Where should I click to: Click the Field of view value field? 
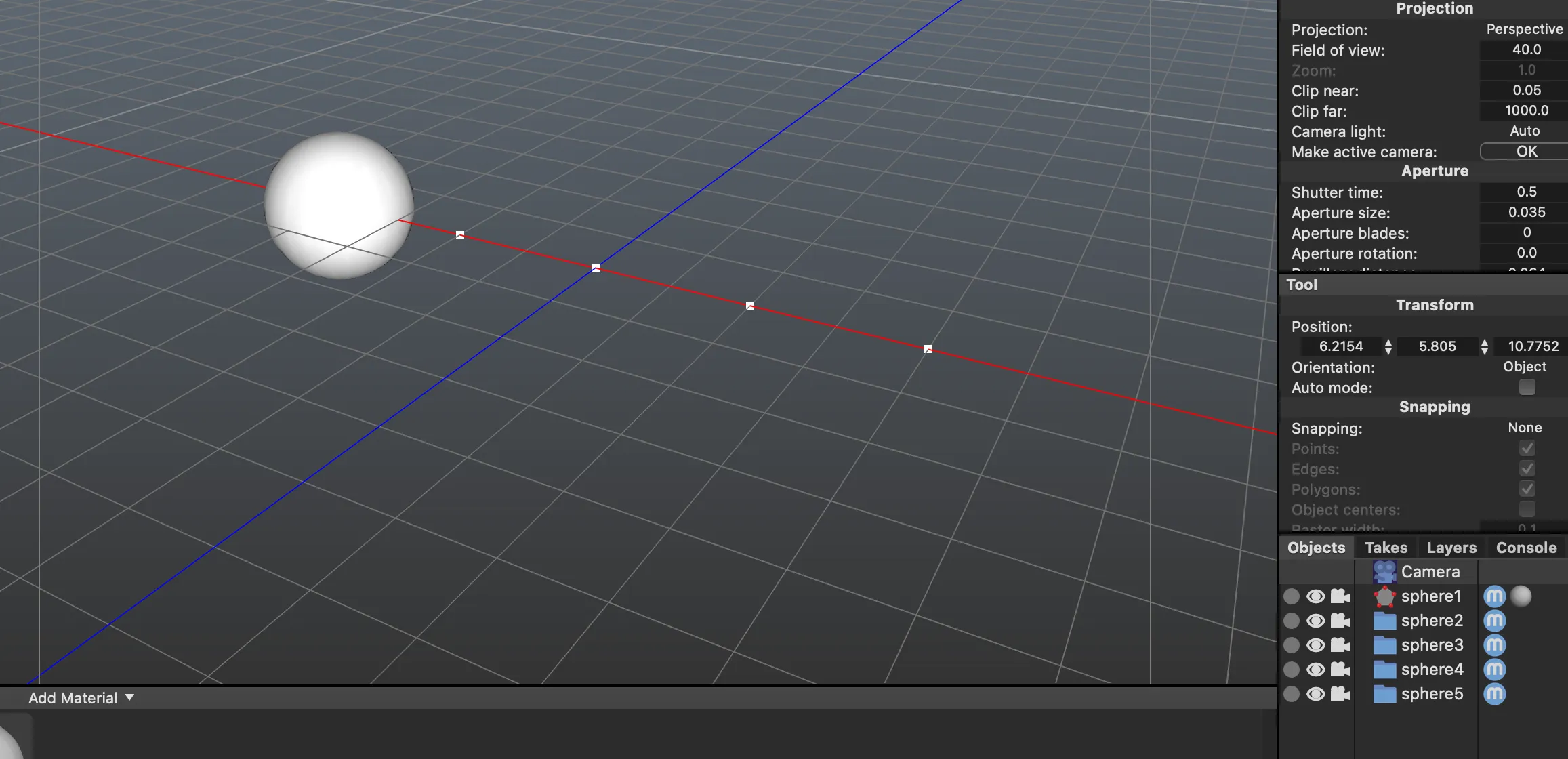pos(1526,49)
